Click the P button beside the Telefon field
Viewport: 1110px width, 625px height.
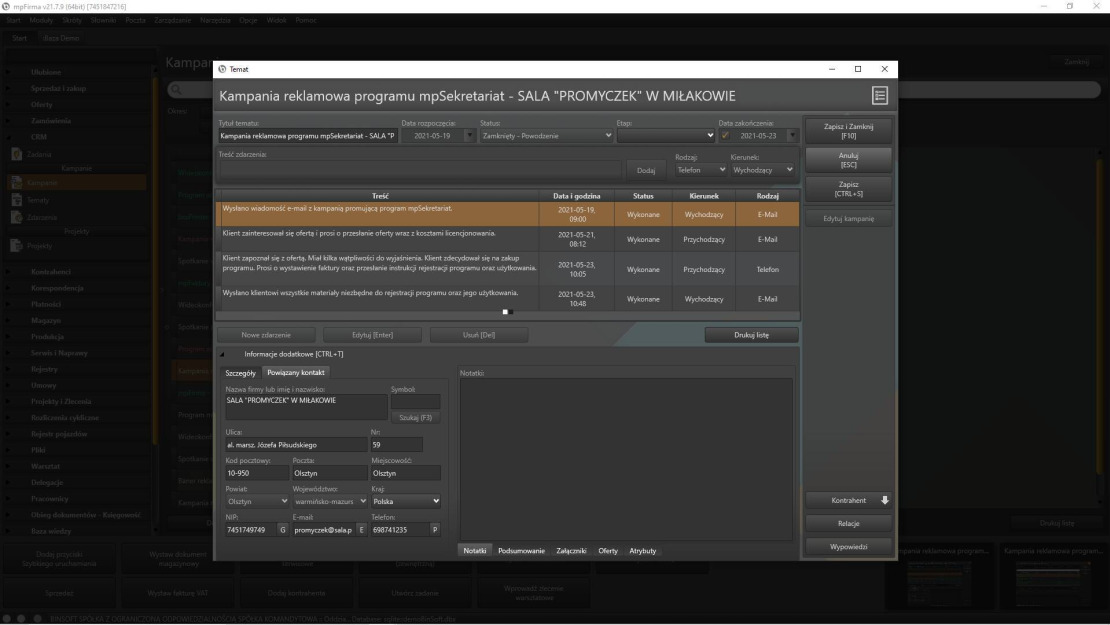tap(435, 529)
